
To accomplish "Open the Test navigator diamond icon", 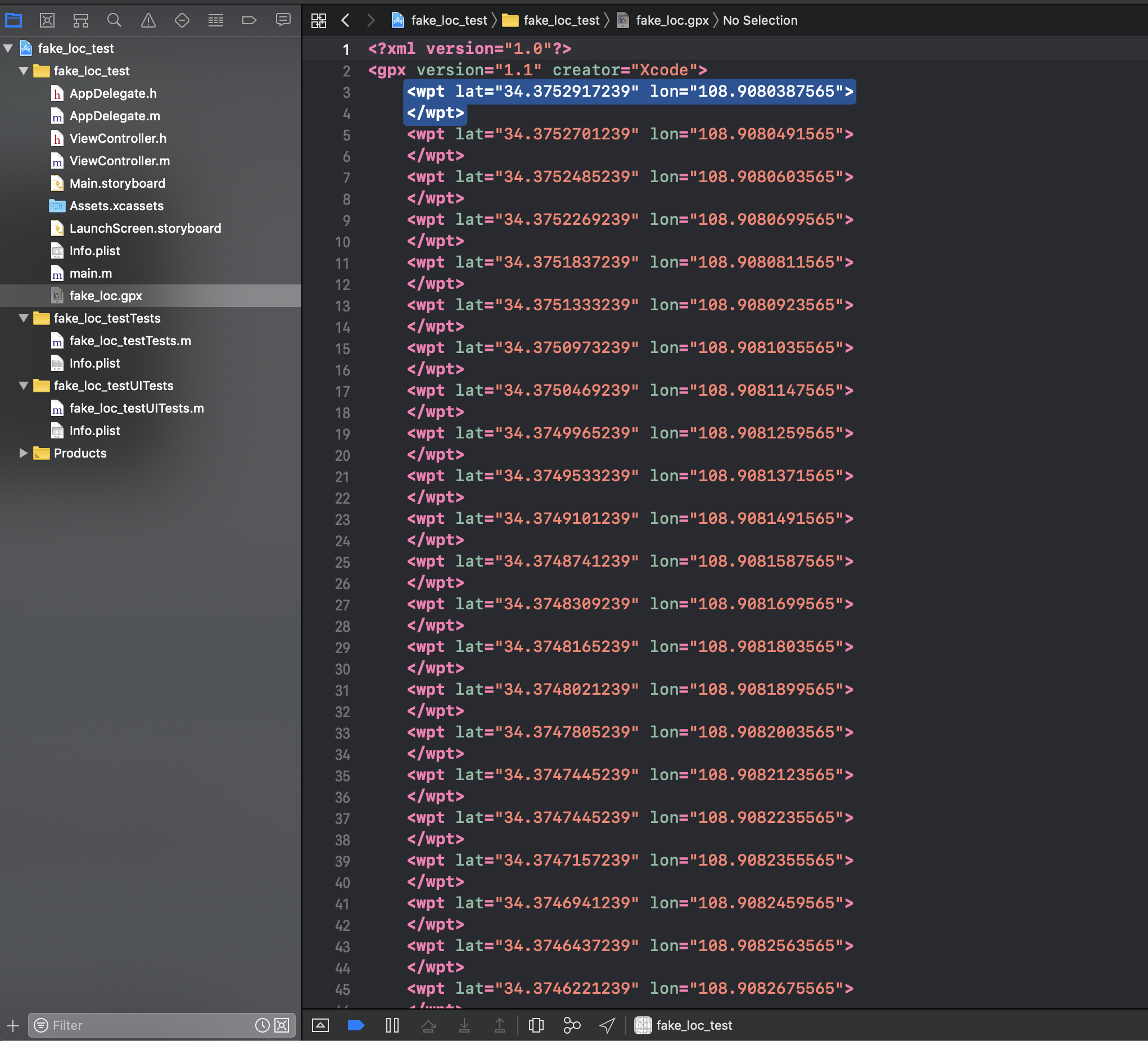I will coord(182,20).
